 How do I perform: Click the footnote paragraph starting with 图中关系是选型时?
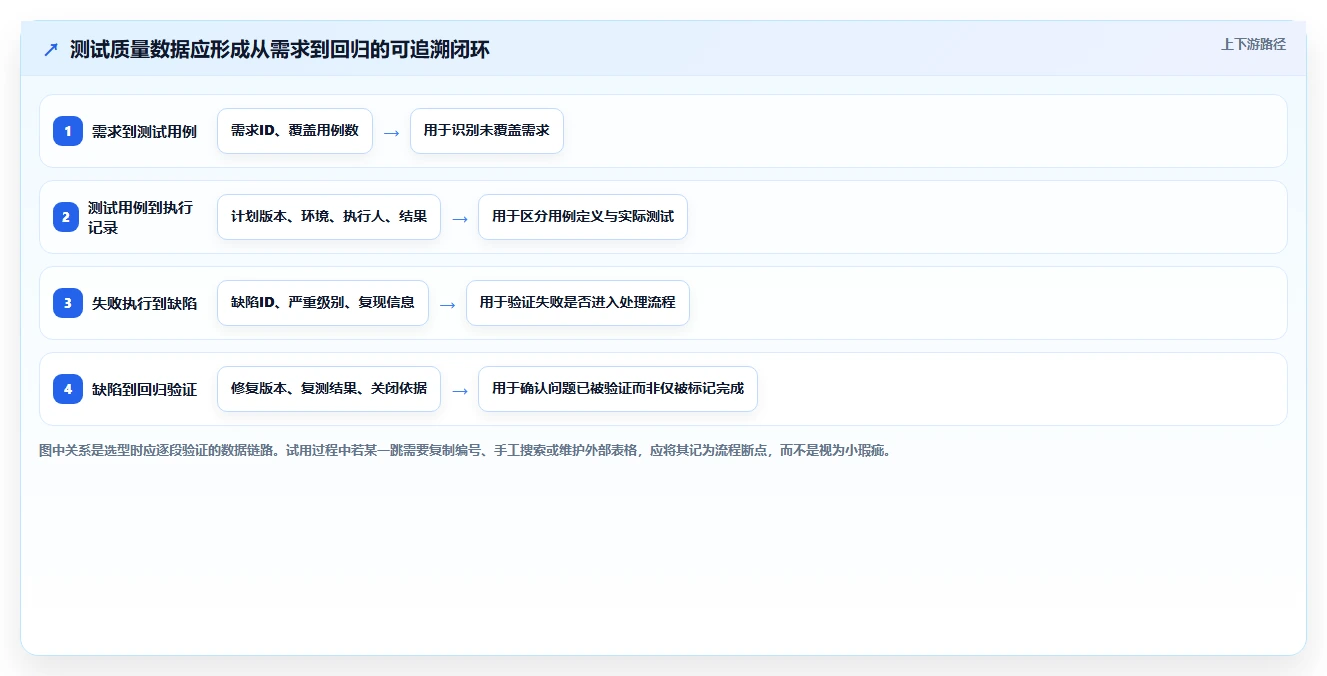(x=465, y=451)
